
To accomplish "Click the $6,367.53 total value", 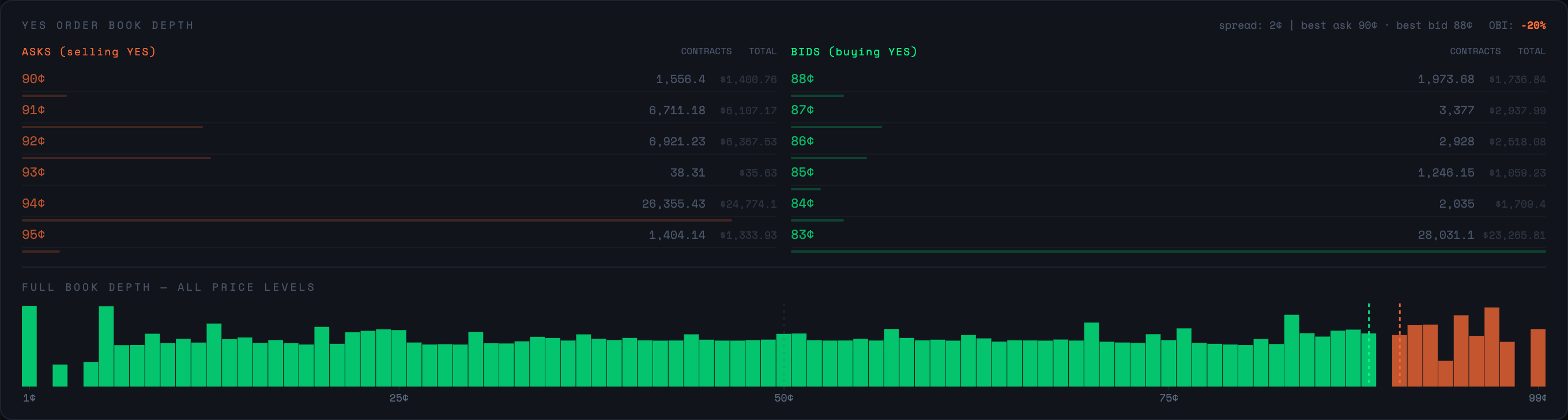I will pyautogui.click(x=748, y=142).
